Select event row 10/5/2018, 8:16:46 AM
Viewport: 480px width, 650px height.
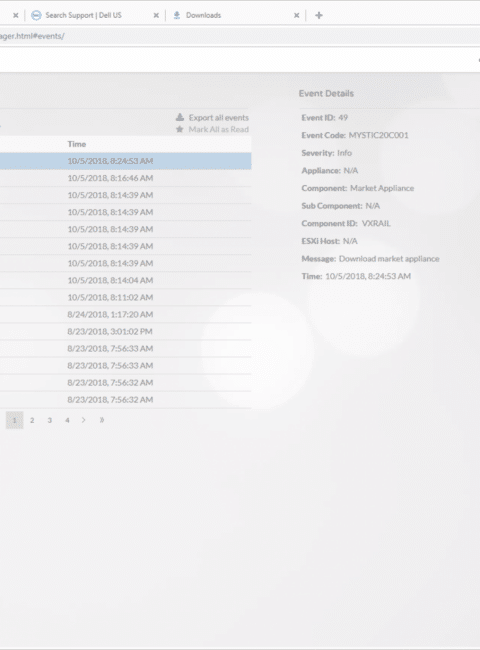(125, 178)
